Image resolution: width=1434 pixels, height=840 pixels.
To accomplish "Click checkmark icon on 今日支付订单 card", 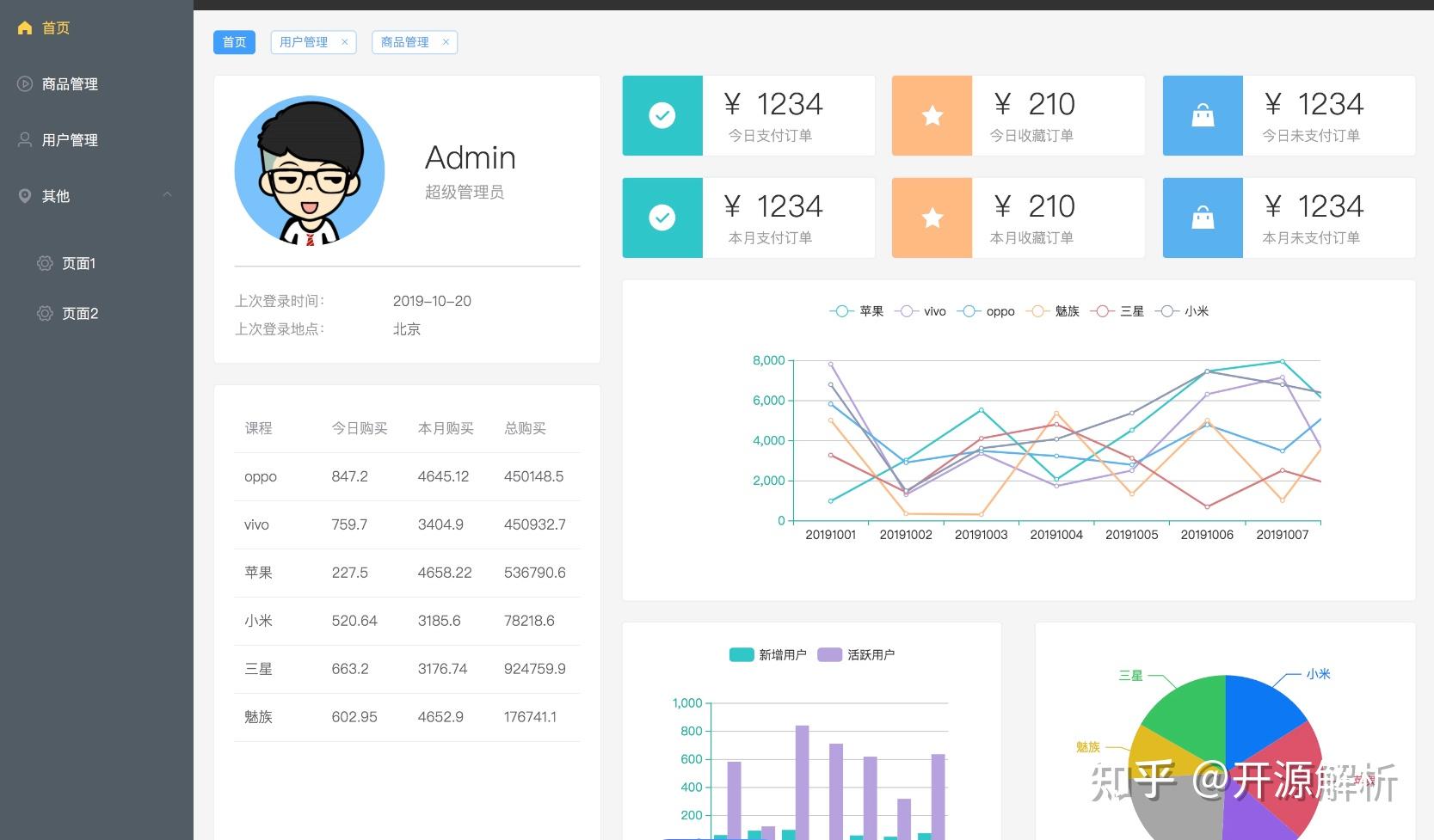I will [662, 115].
